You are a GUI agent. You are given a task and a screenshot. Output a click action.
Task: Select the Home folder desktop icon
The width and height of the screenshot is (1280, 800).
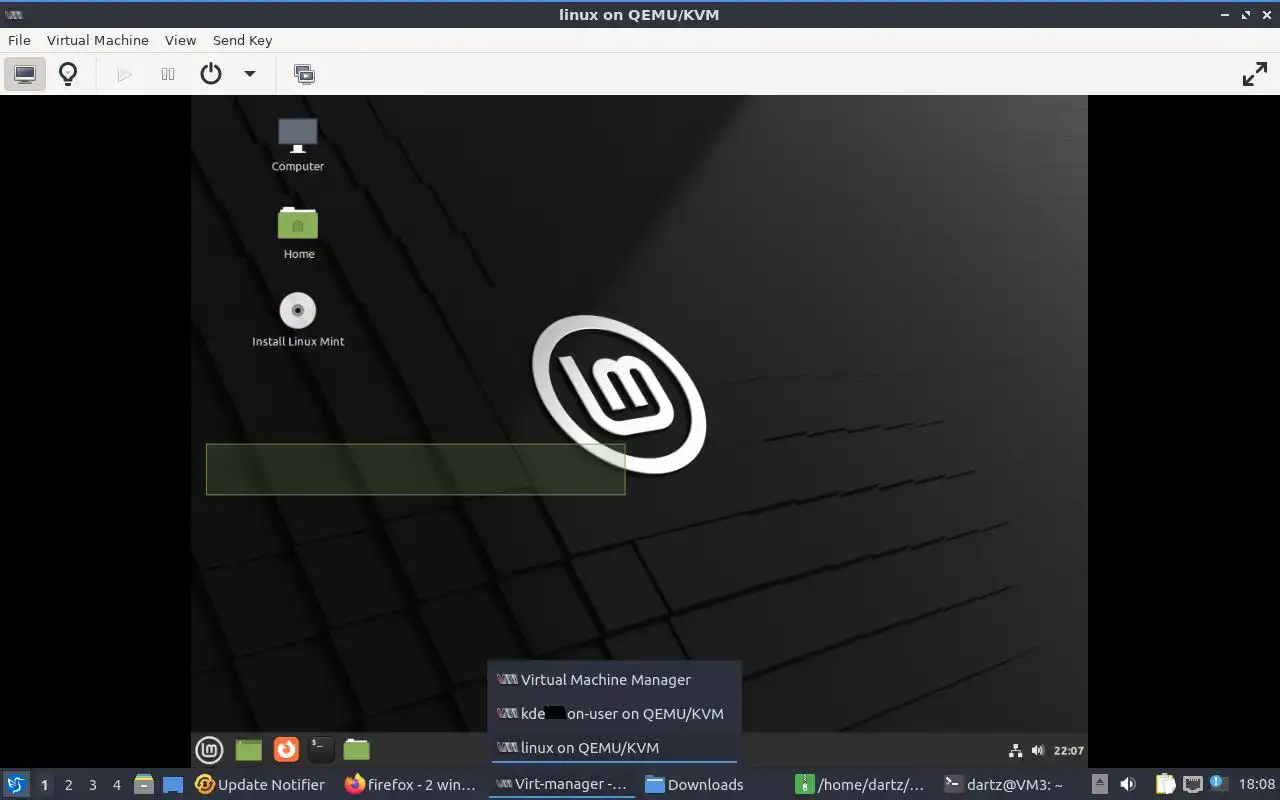point(298,233)
